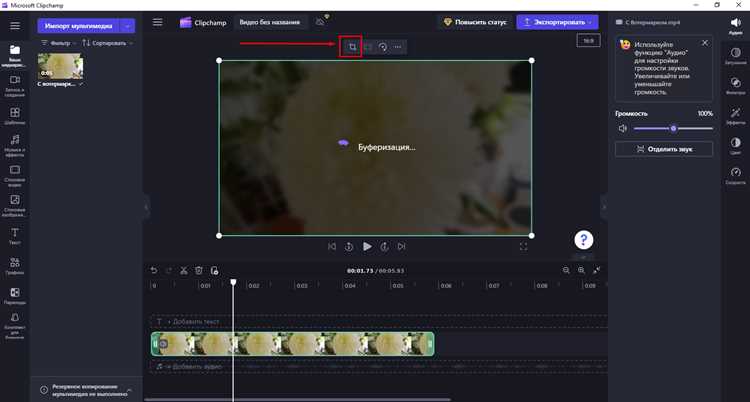Click the scissors split icon

184,270
